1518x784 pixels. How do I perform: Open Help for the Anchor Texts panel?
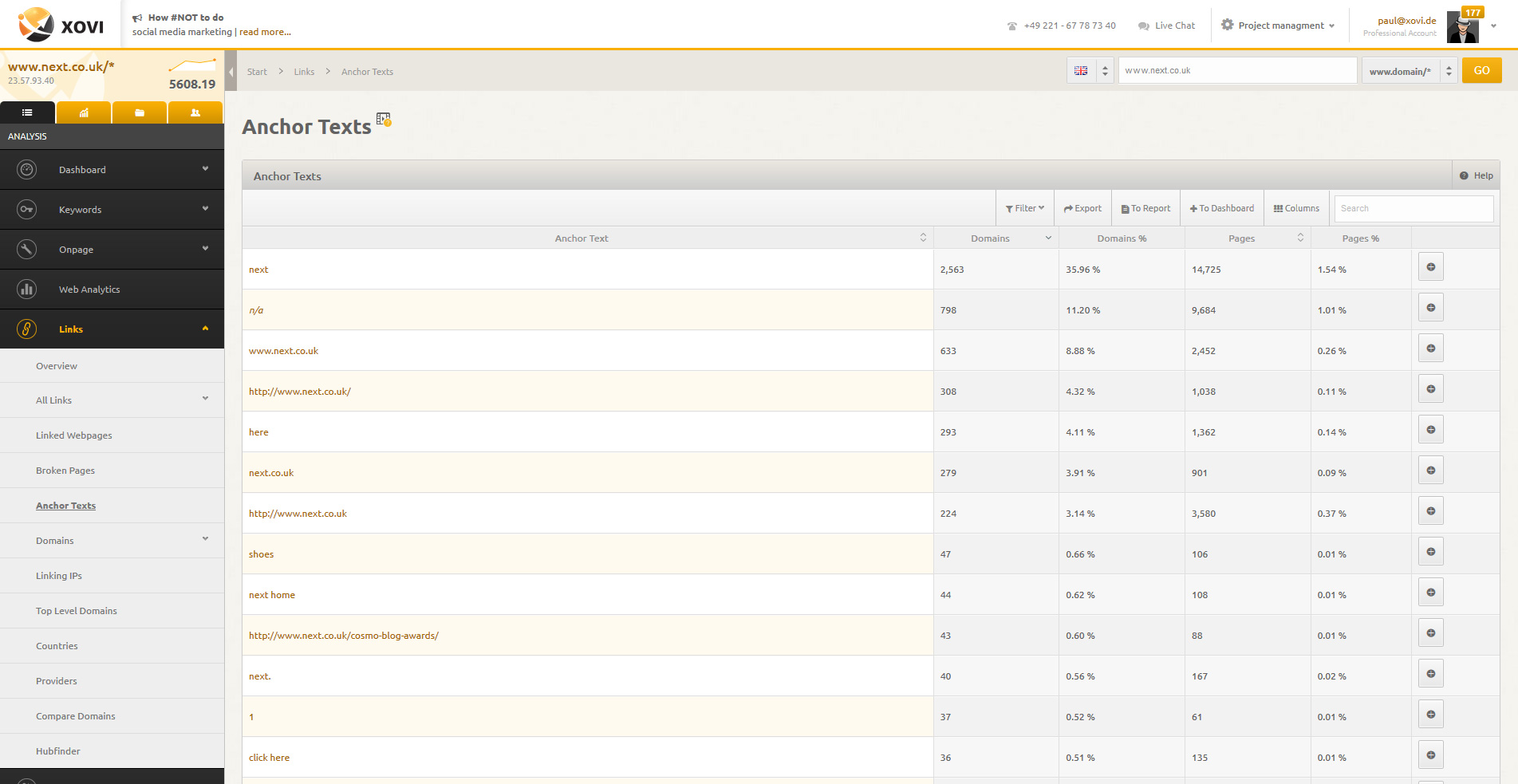1476,176
